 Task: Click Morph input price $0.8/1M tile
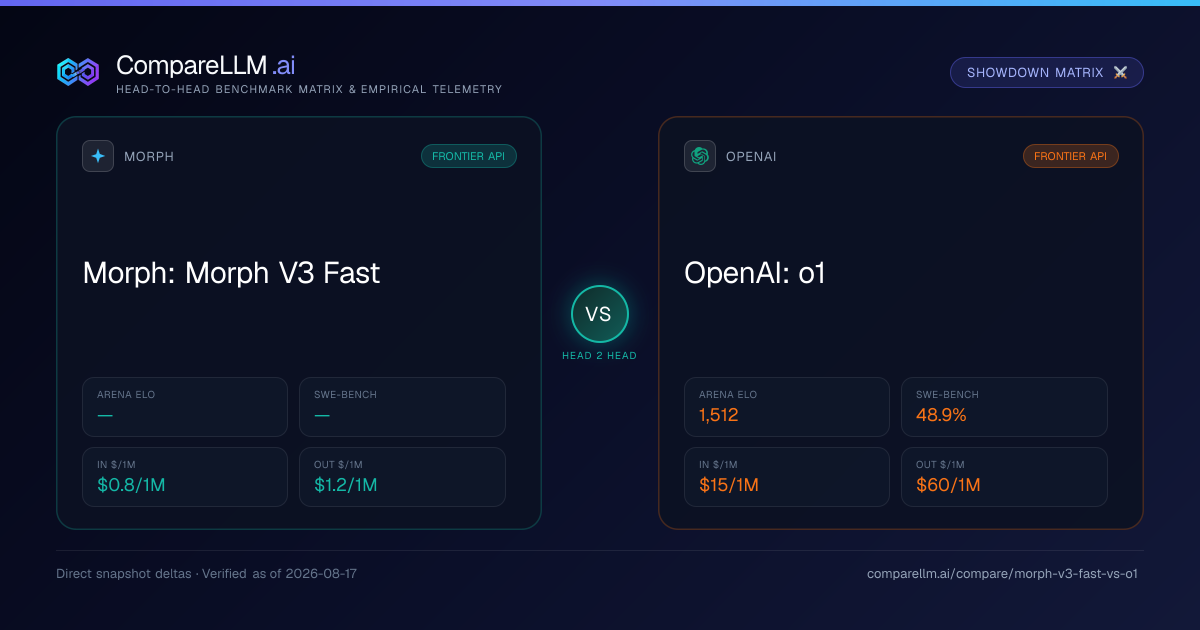pyautogui.click(x=185, y=477)
